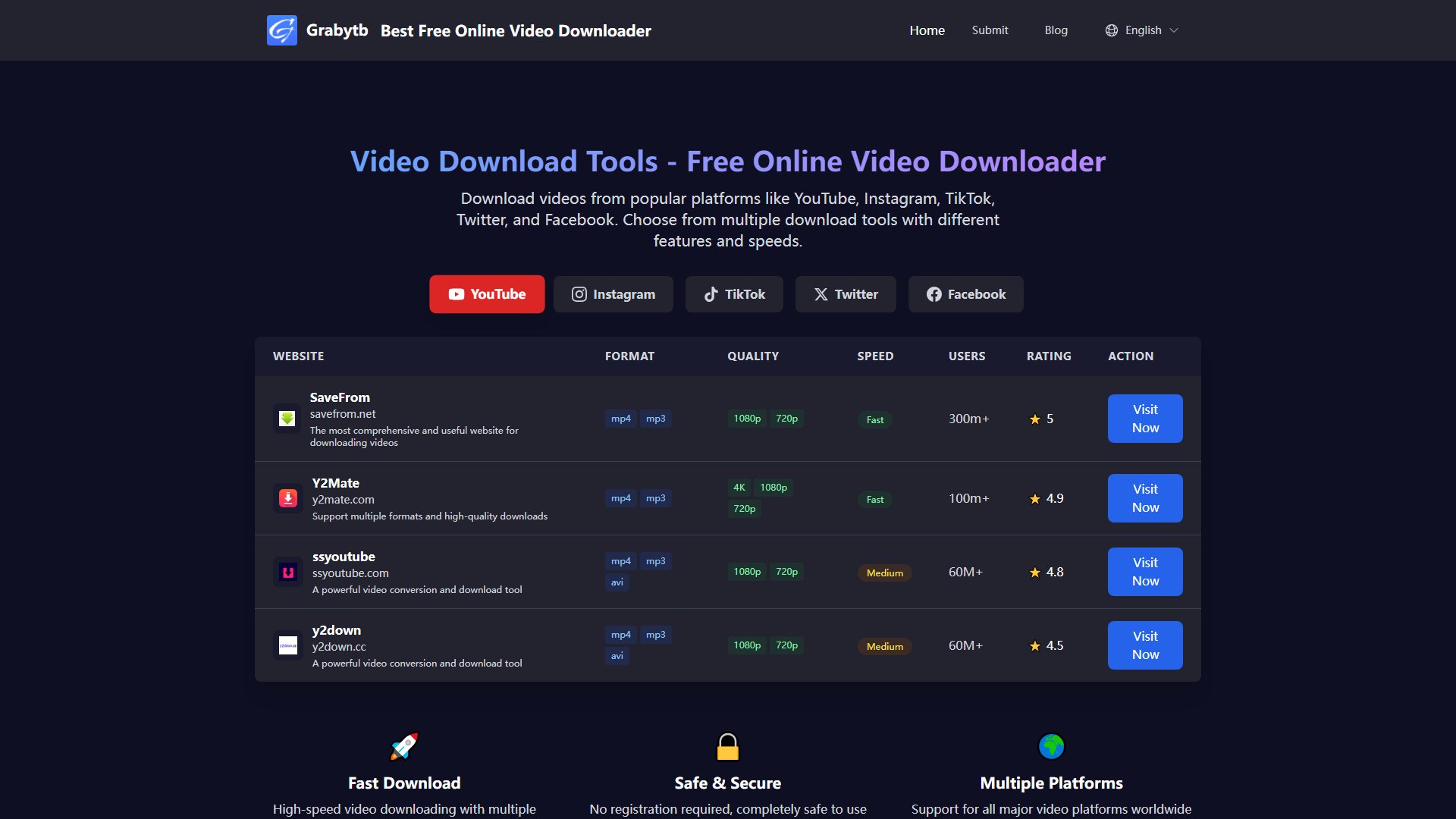
Task: Click the SaveFrom site favicon
Action: (287, 419)
